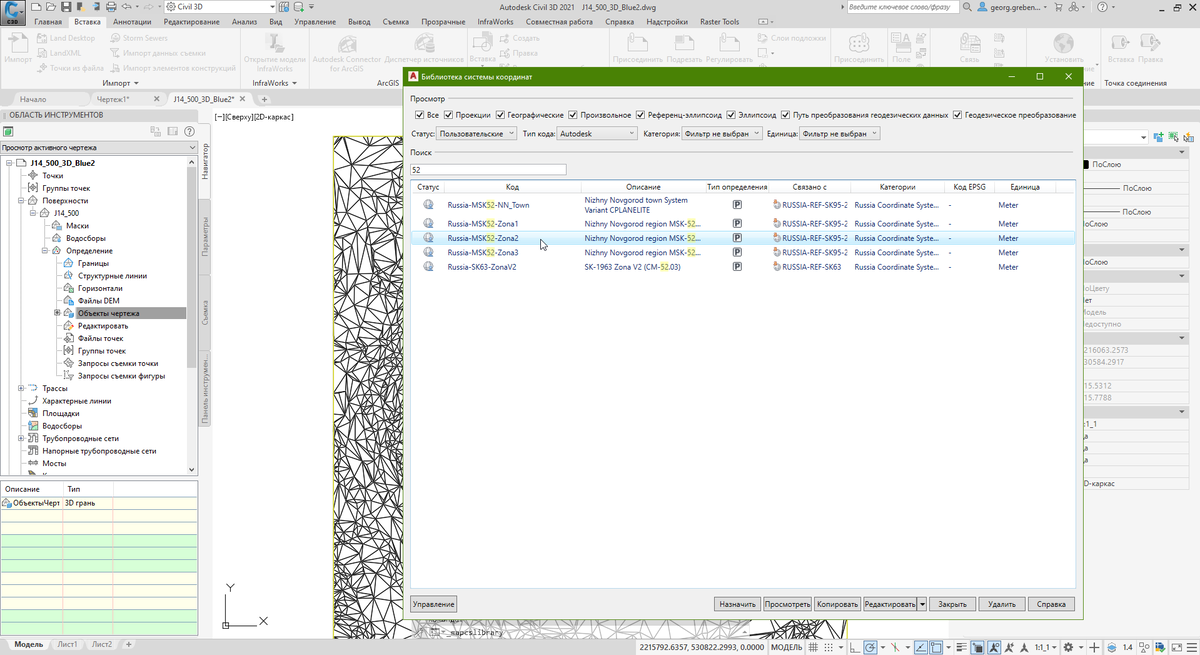Click the Save icon in quick access toolbar
Image resolution: width=1200 pixels, height=655 pixels.
click(65, 7)
